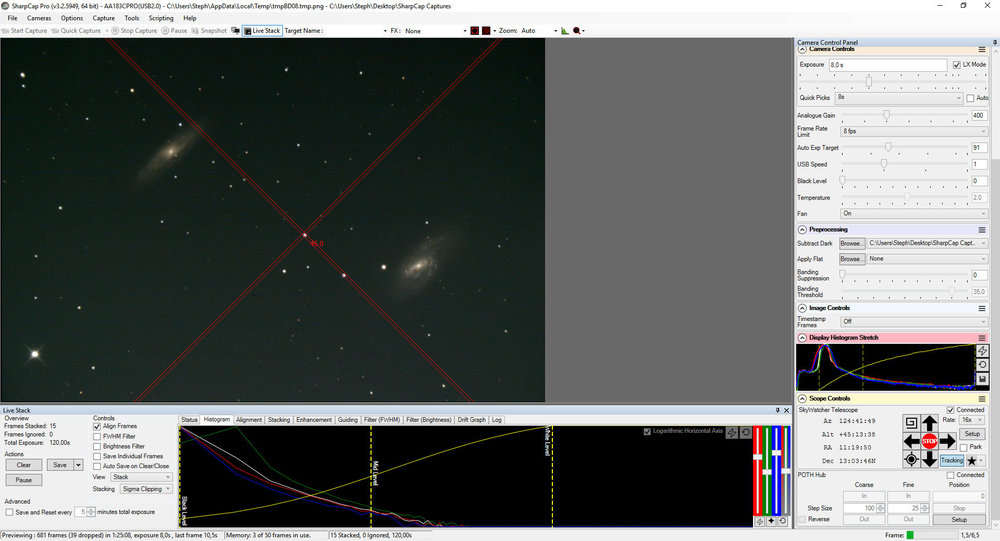Click the auto-stretch lightning bolt icon
1000x541 pixels.
[x=983, y=352]
